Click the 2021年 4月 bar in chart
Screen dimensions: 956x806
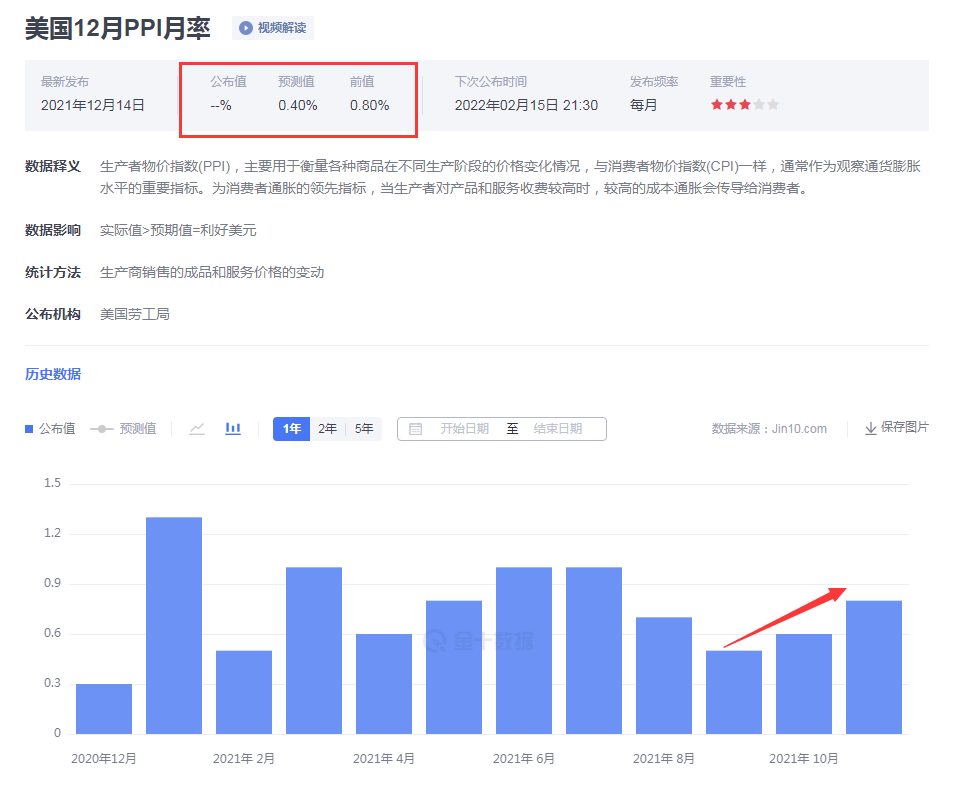[383, 684]
